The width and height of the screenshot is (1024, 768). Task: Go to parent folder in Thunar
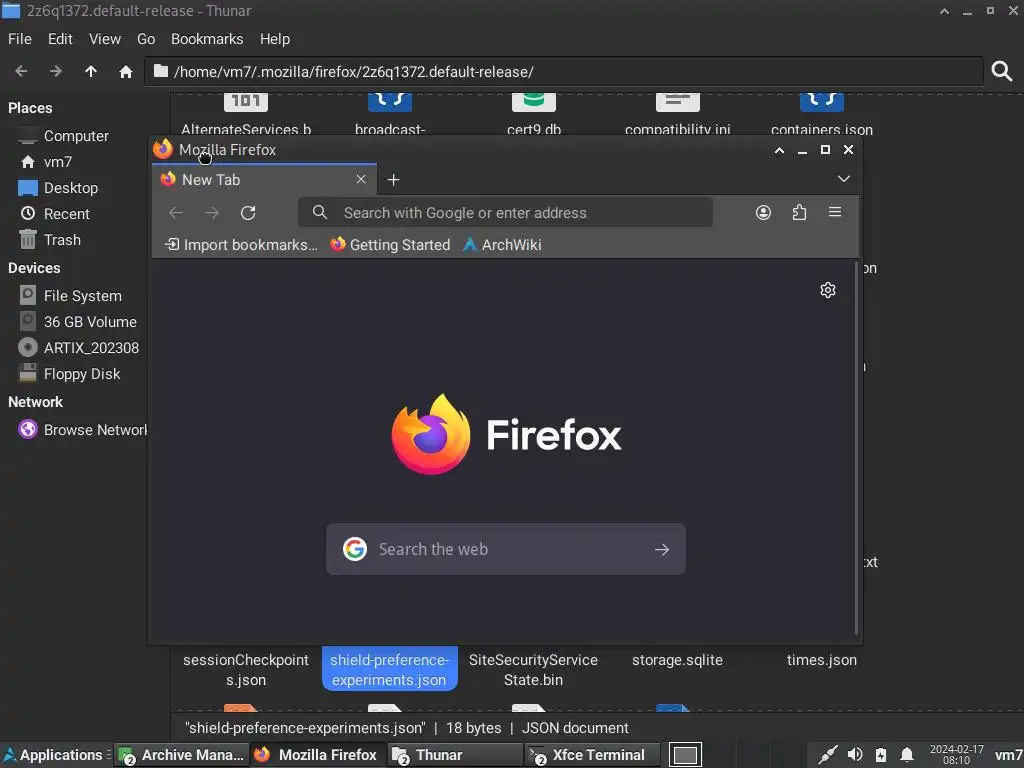(91, 71)
